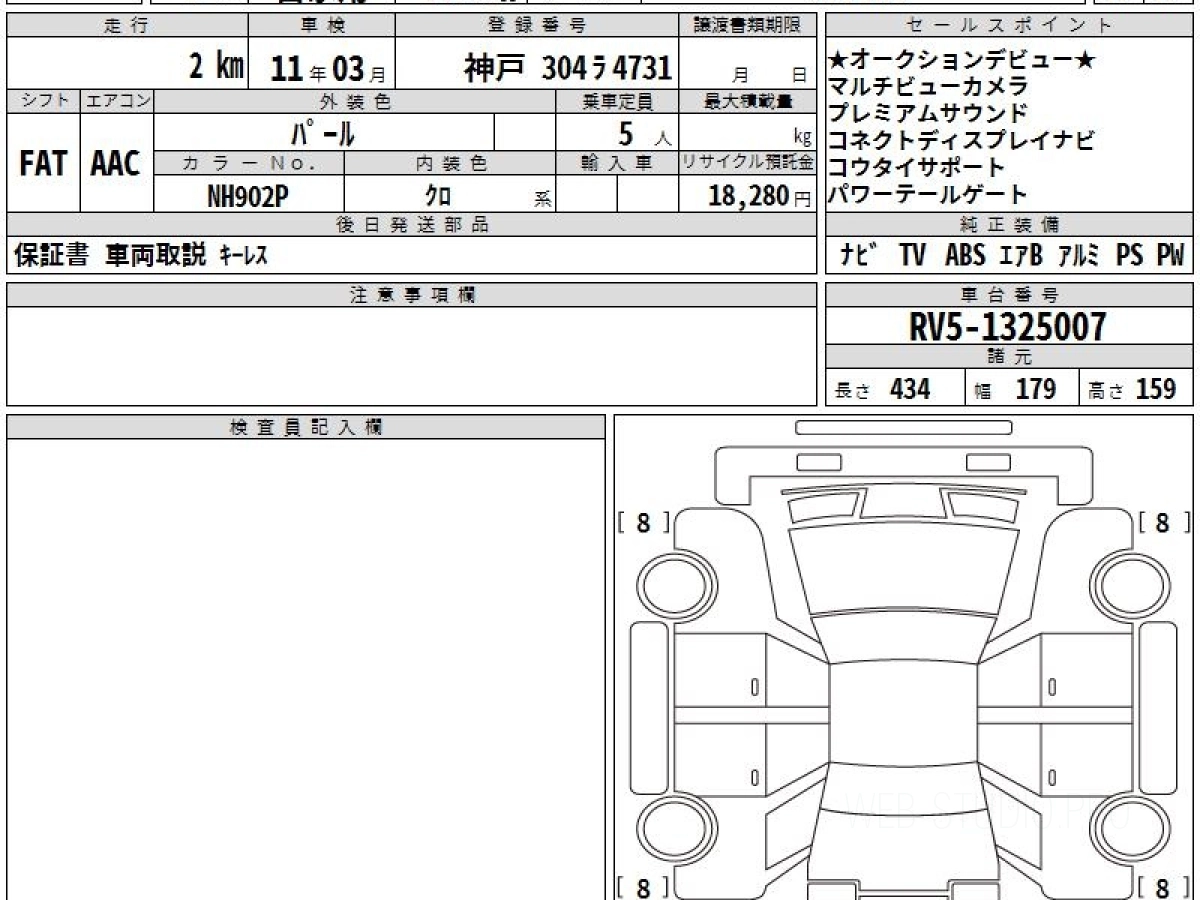Select the ★オークションデビュー★ line
Screen dimensions: 1200x900
click(963, 61)
